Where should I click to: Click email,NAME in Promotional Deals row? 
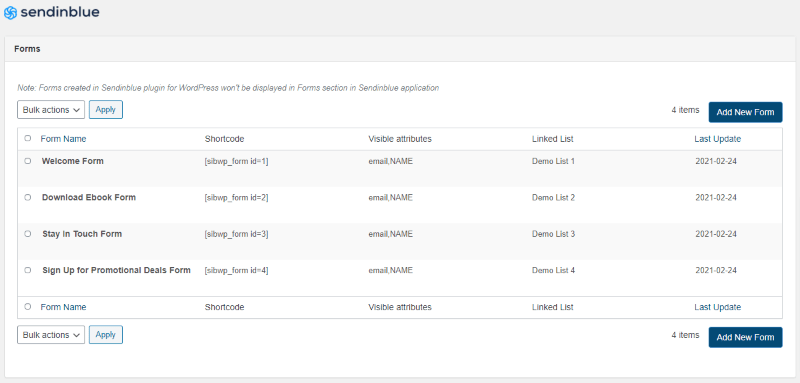390,270
